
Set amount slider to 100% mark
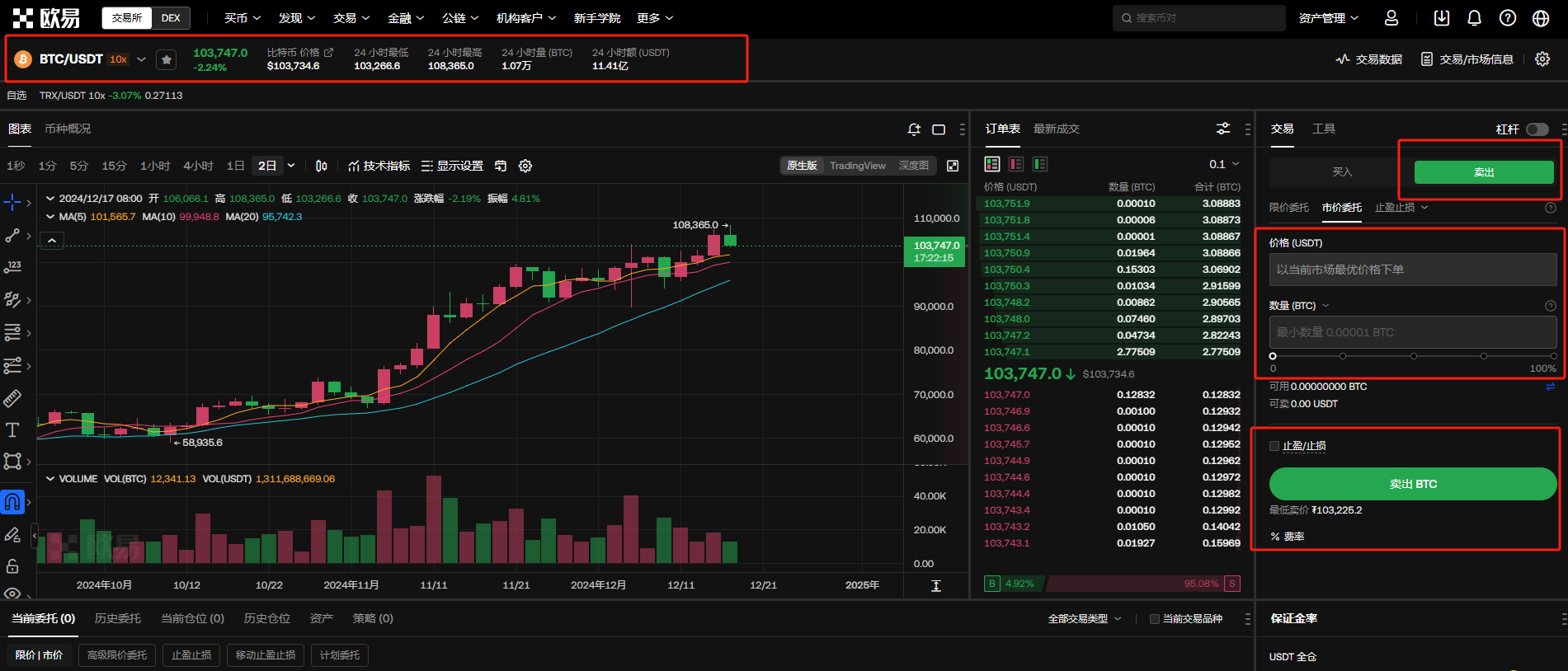[1554, 356]
